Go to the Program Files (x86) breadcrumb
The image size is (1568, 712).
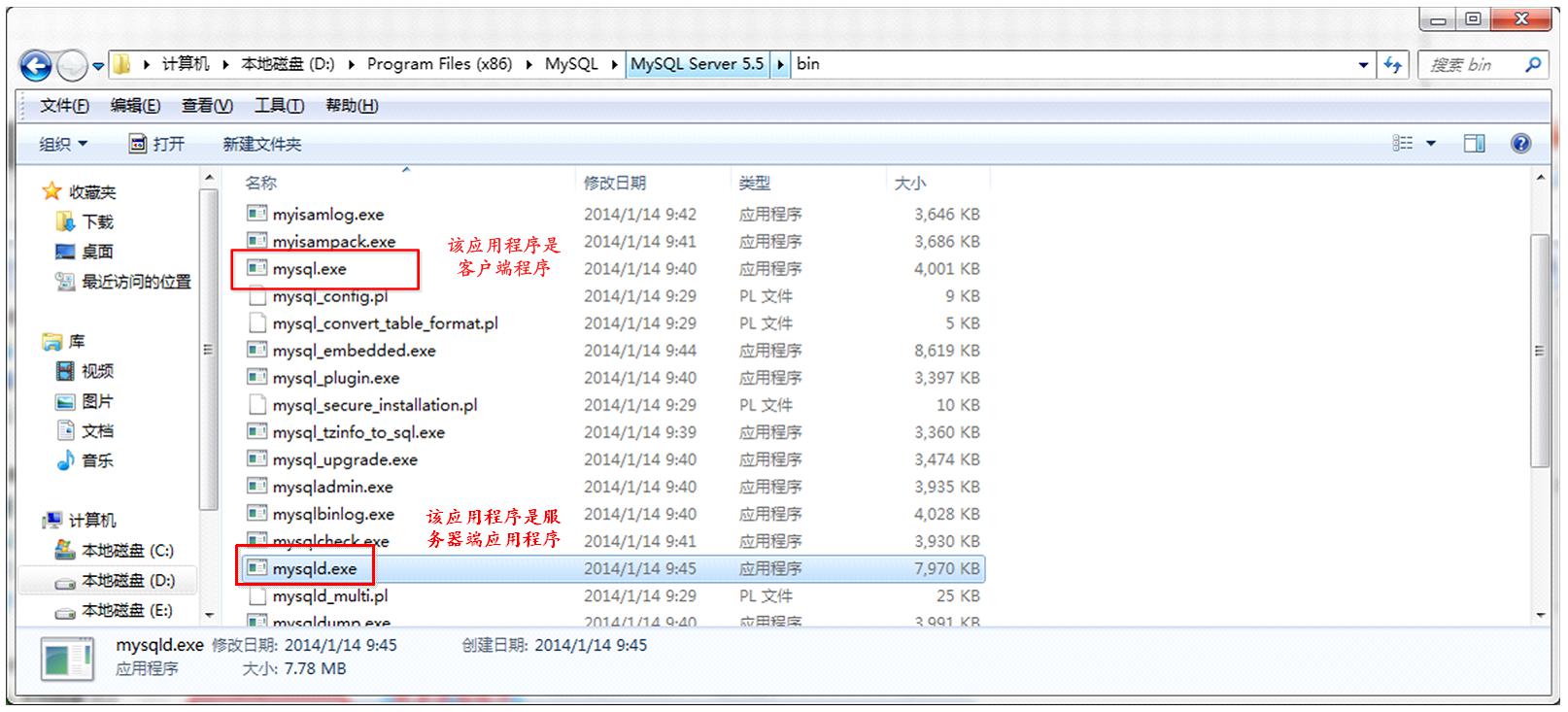(x=439, y=64)
